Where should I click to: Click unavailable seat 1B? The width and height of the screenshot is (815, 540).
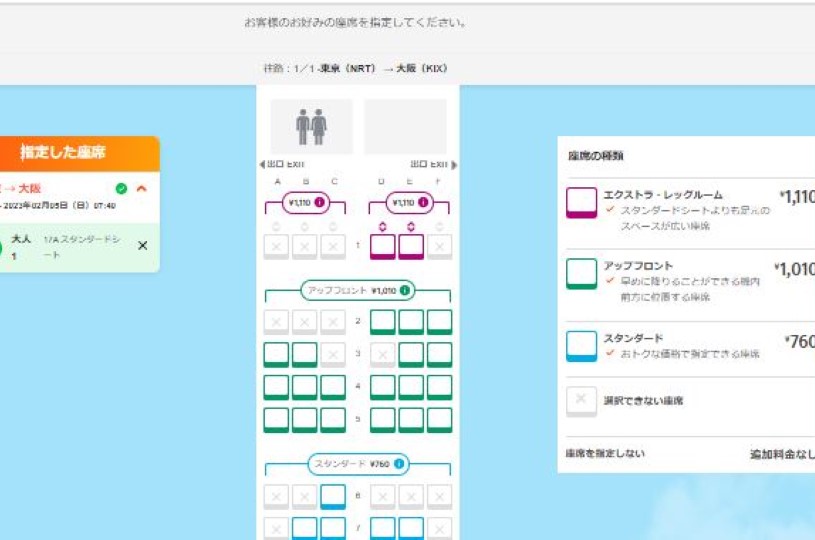click(x=305, y=246)
